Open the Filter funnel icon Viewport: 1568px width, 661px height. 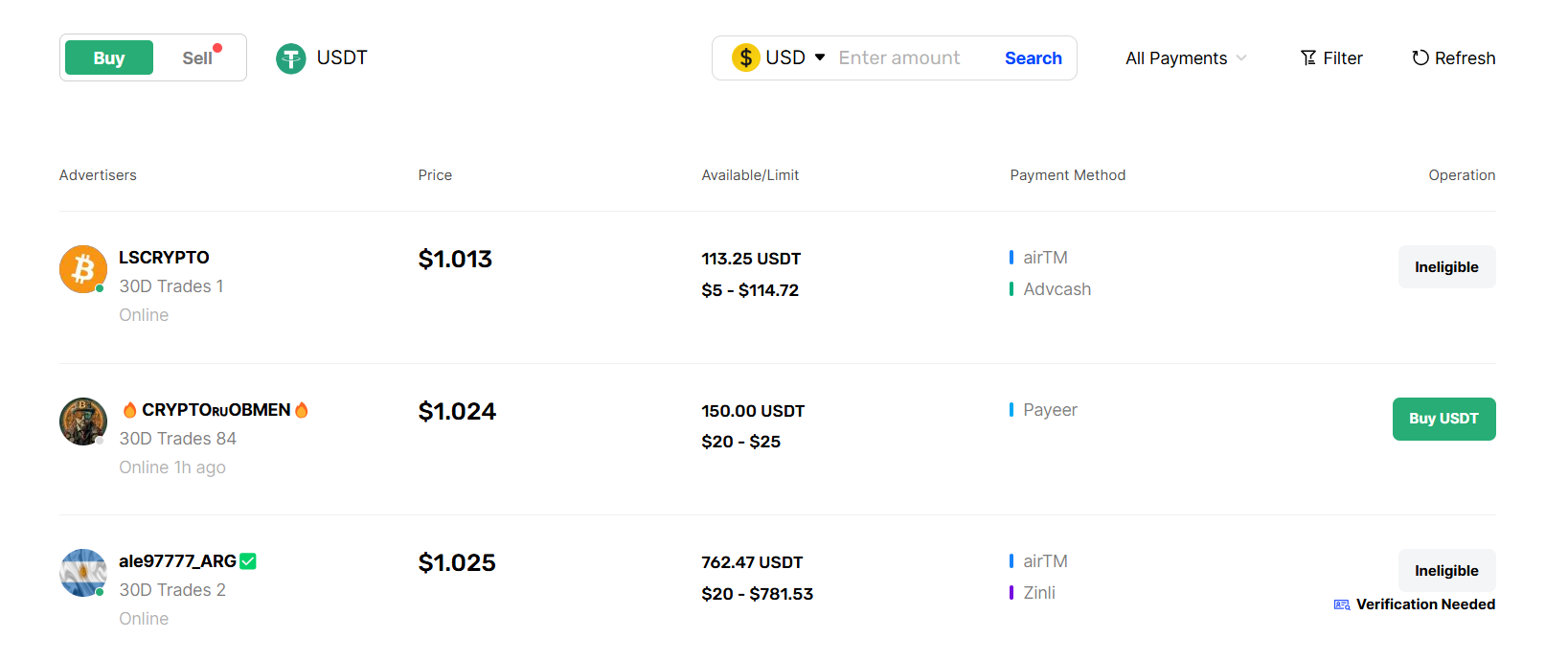[x=1307, y=57]
